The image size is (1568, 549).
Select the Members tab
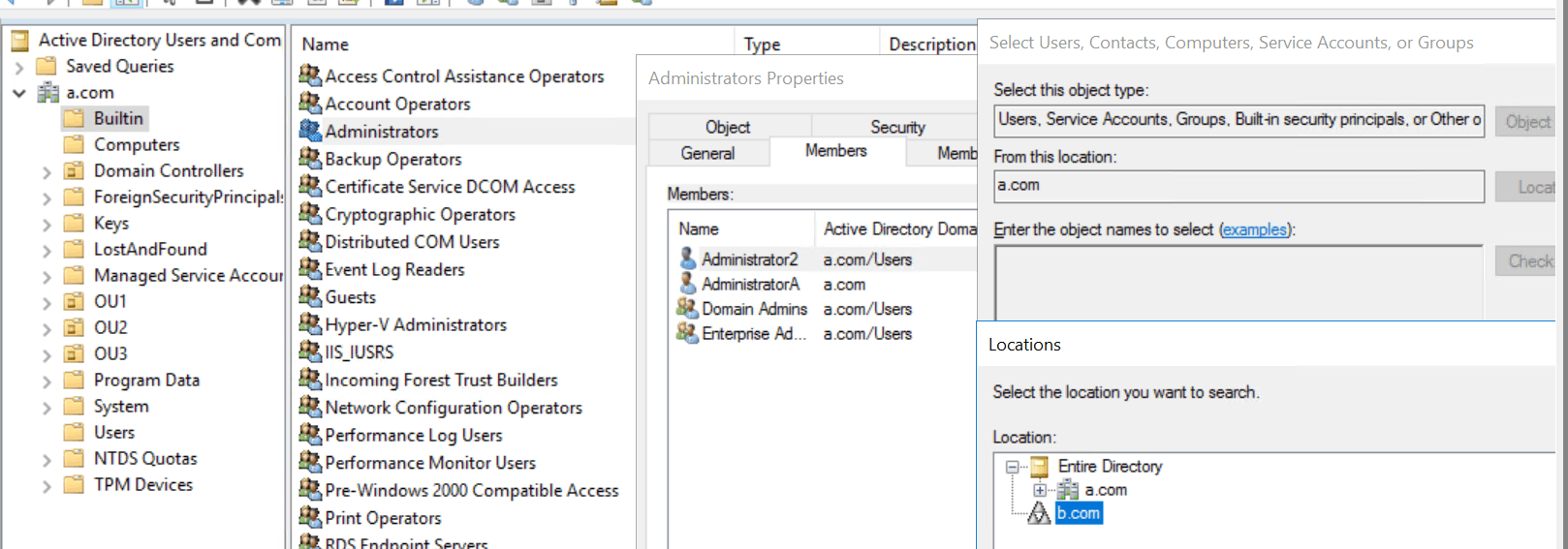(x=836, y=151)
